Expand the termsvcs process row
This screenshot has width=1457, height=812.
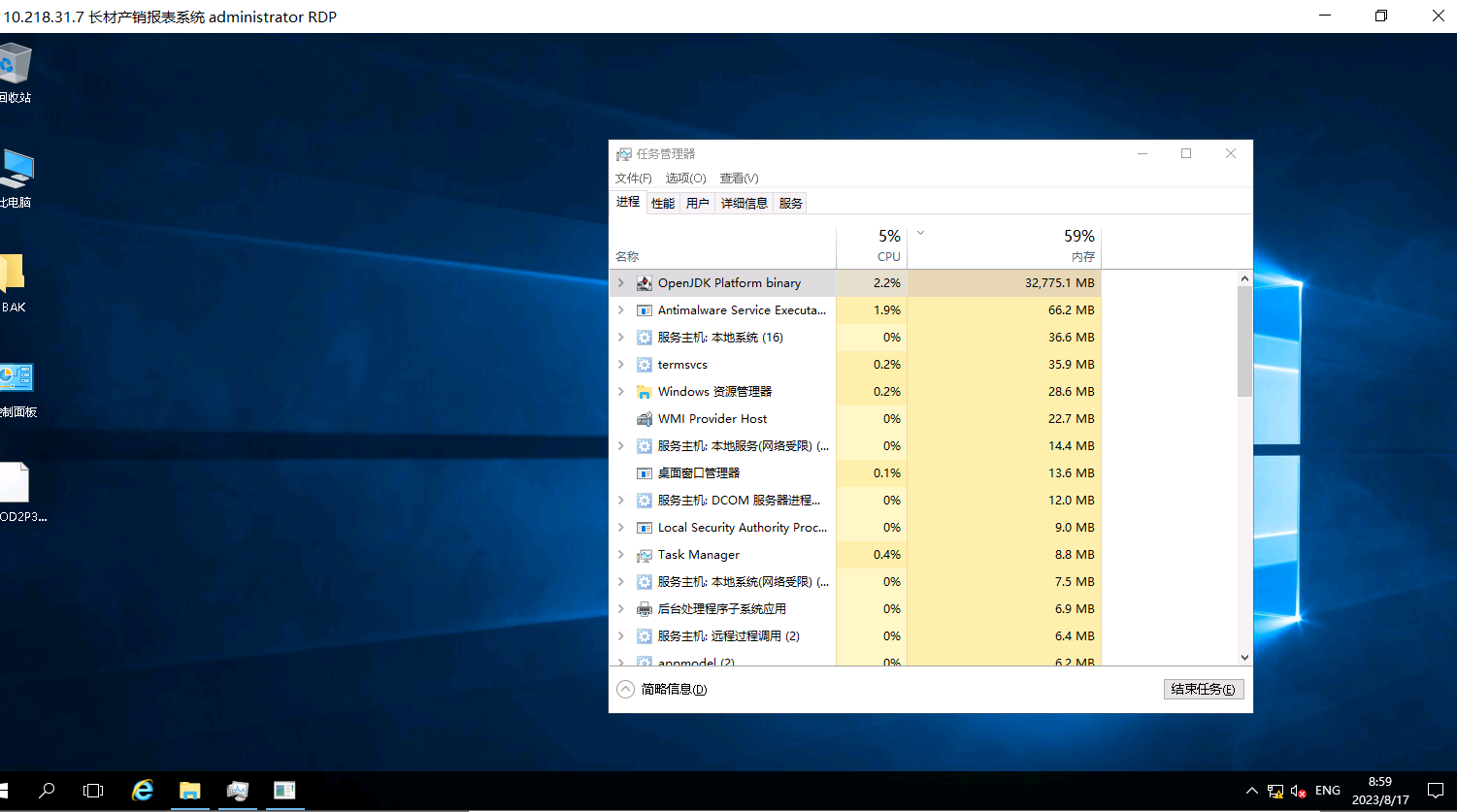tap(621, 365)
